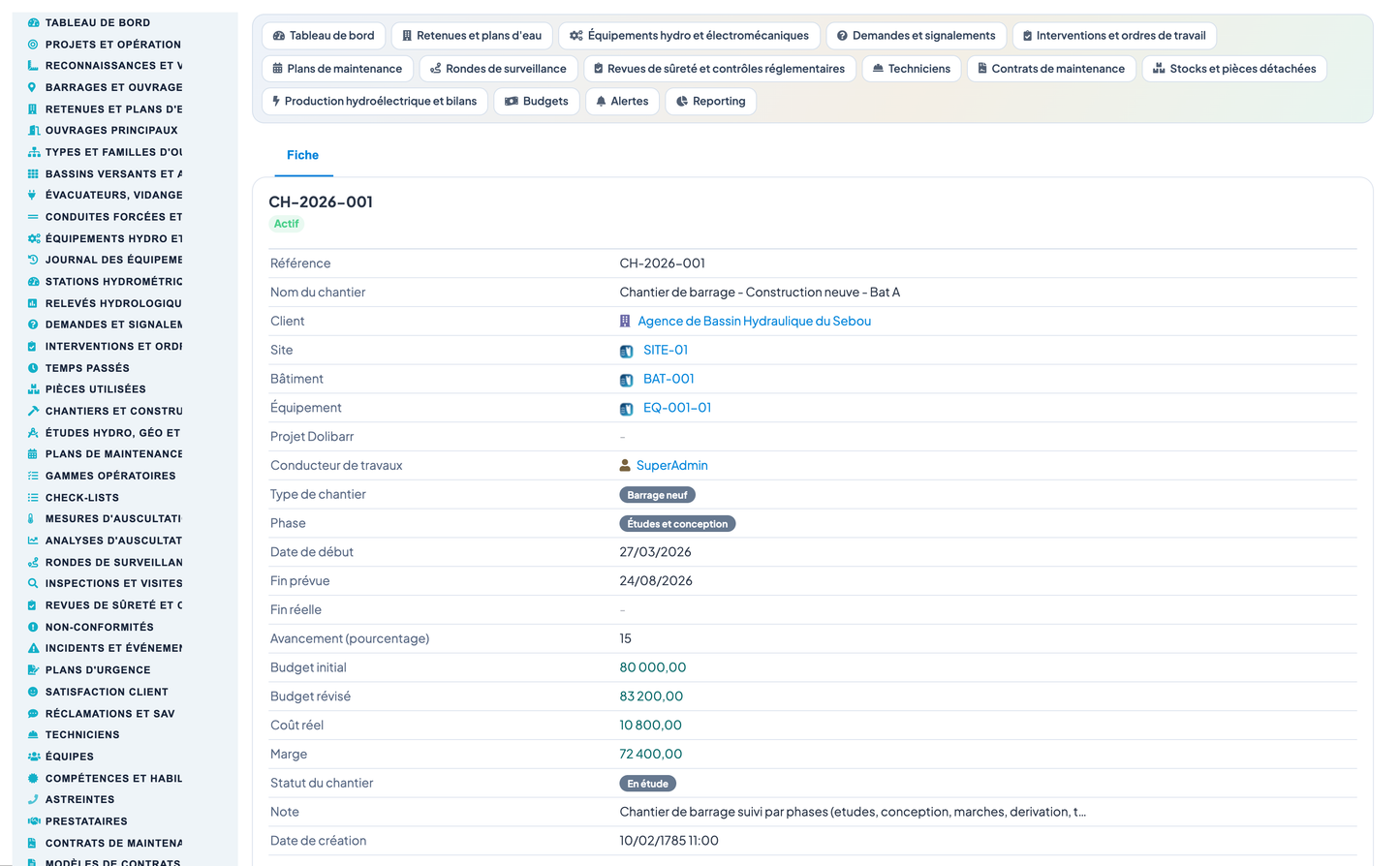Open the Budgets section
This screenshot has width=1400, height=866.
[x=537, y=101]
